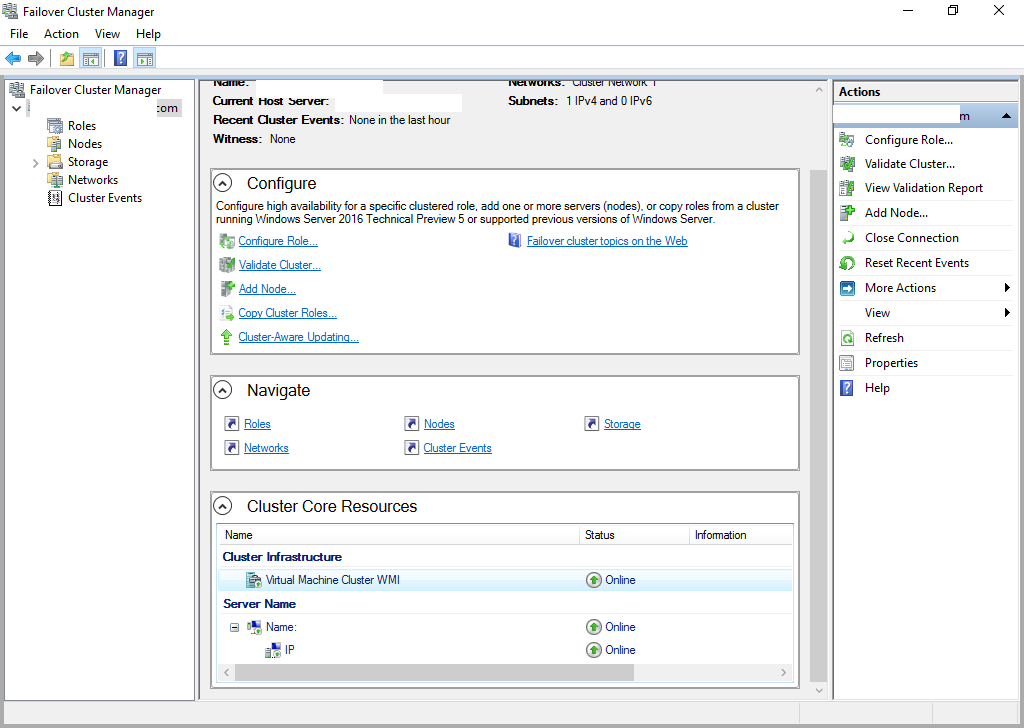This screenshot has height=728, width=1024.
Task: Click the Forward arrow toolbar icon
Action: click(x=36, y=59)
